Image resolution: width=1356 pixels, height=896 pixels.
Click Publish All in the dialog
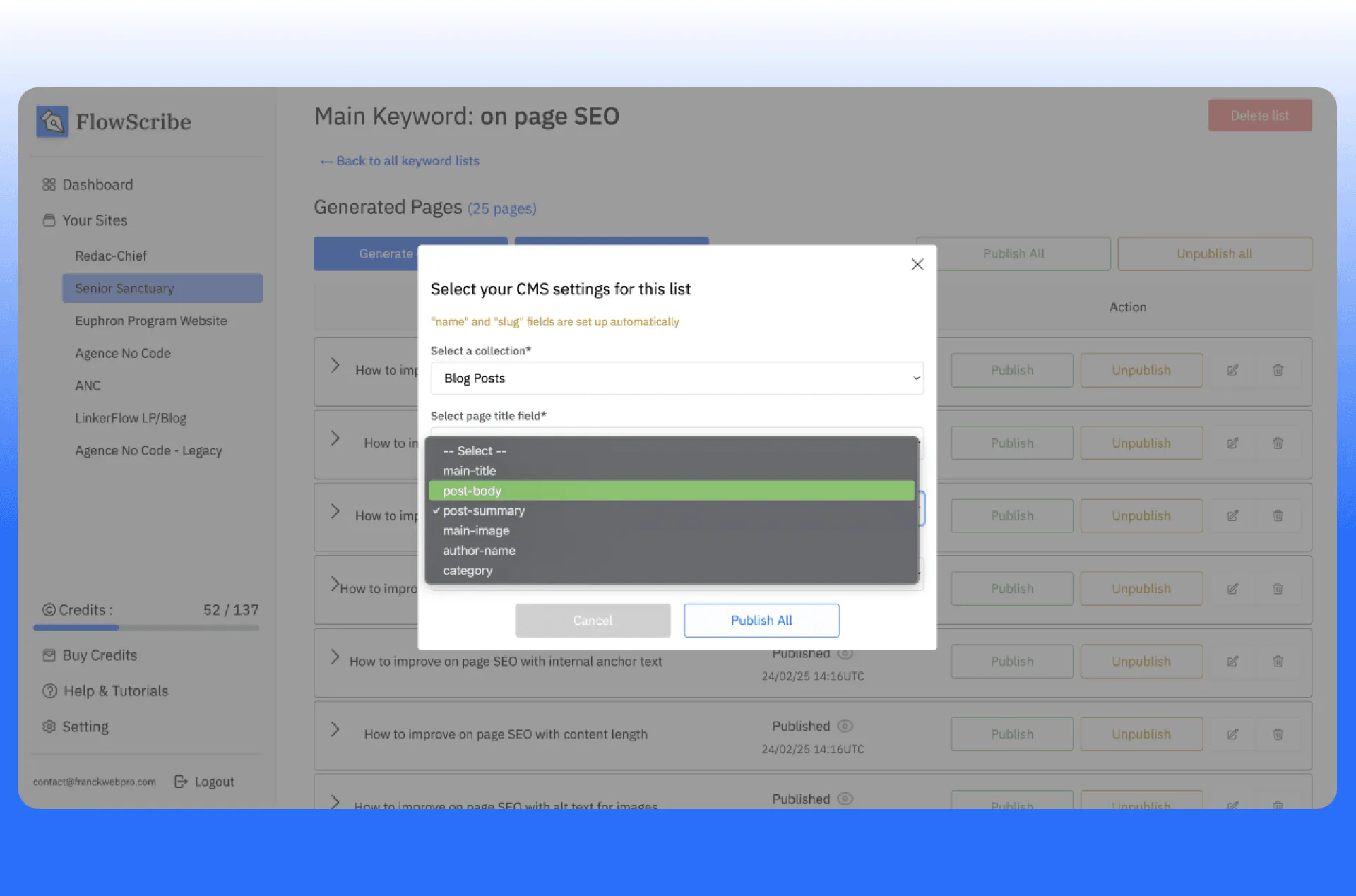(761, 620)
